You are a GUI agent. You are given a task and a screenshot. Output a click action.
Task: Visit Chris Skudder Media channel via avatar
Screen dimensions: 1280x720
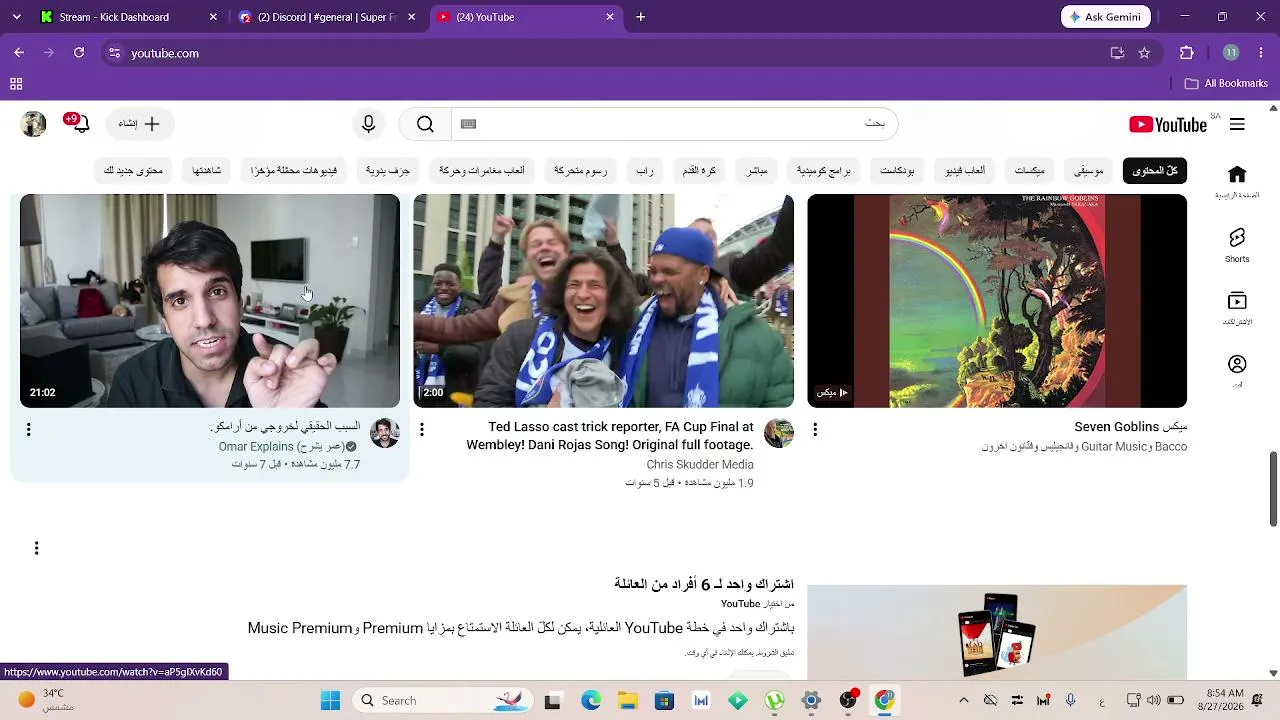(x=779, y=433)
